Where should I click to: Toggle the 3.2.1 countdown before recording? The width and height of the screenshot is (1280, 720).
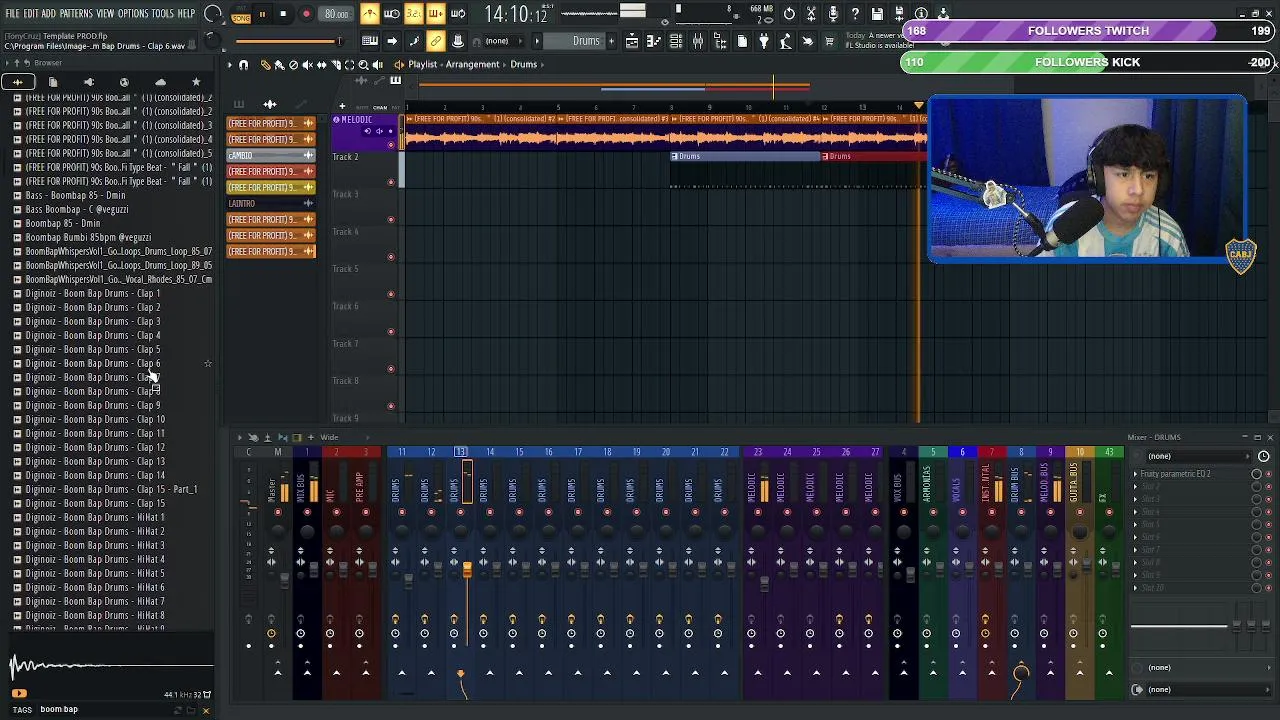413,14
